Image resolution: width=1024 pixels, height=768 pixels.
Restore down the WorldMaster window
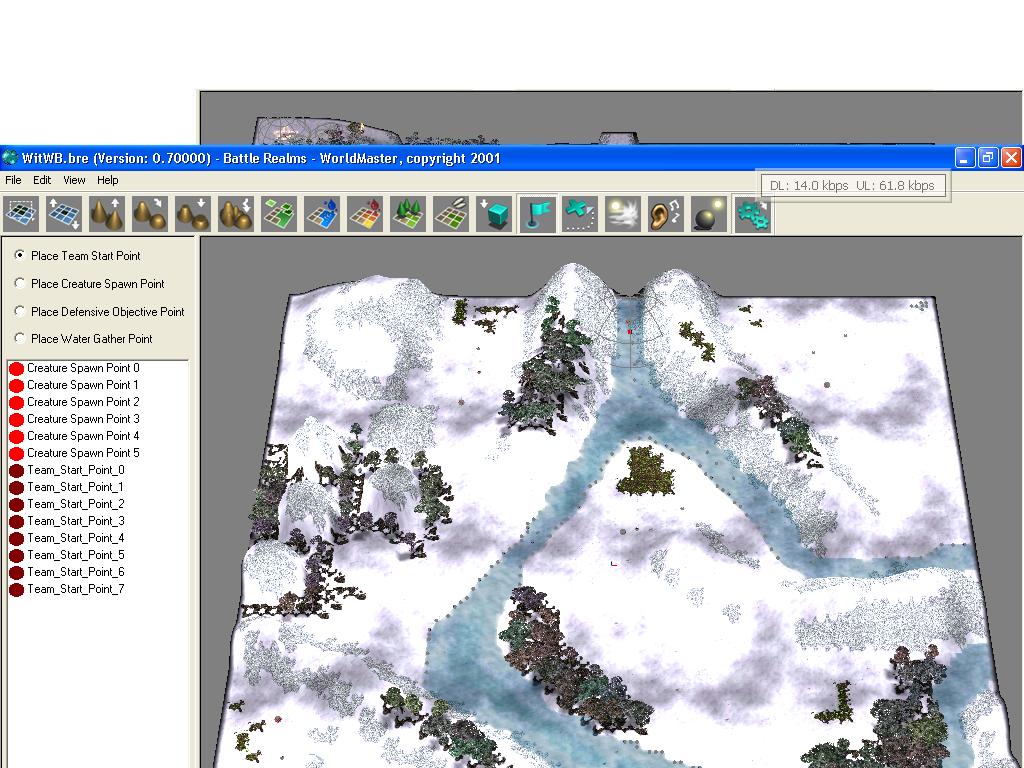coord(988,157)
